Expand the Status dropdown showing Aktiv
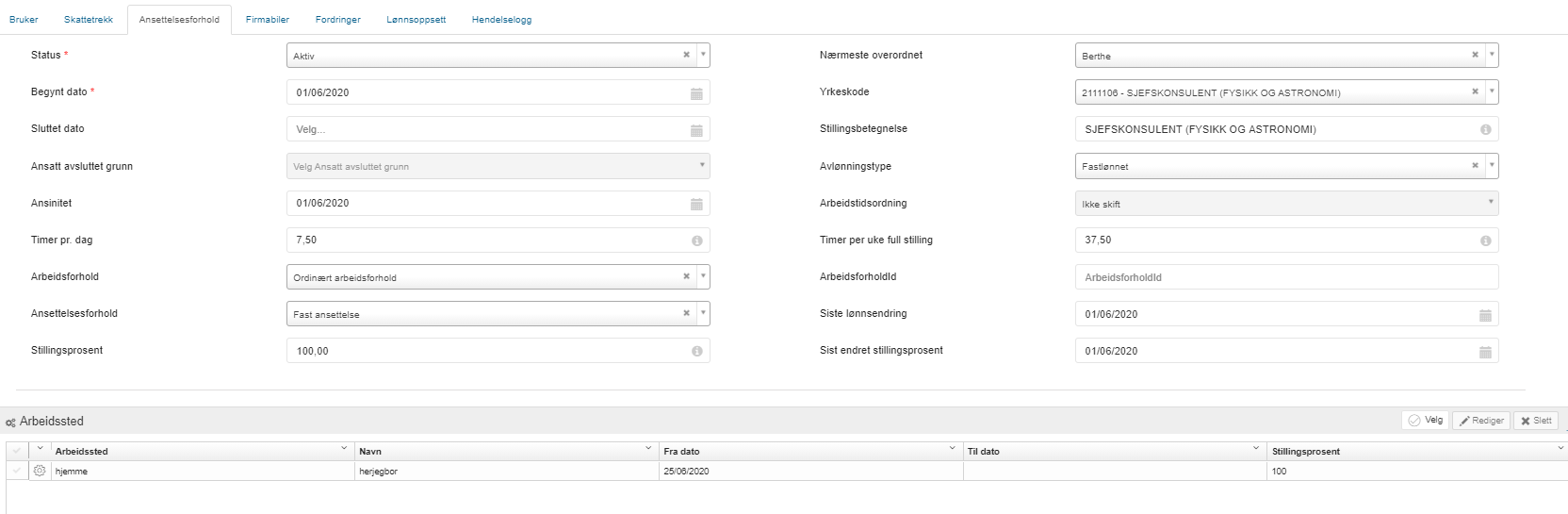The width and height of the screenshot is (1568, 514). point(703,55)
